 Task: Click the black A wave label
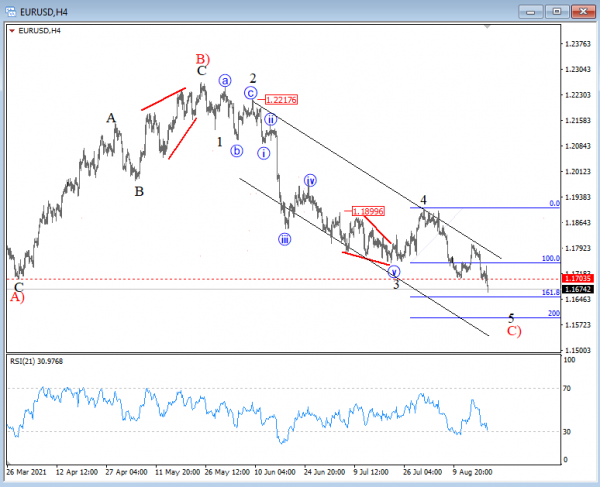pos(111,118)
